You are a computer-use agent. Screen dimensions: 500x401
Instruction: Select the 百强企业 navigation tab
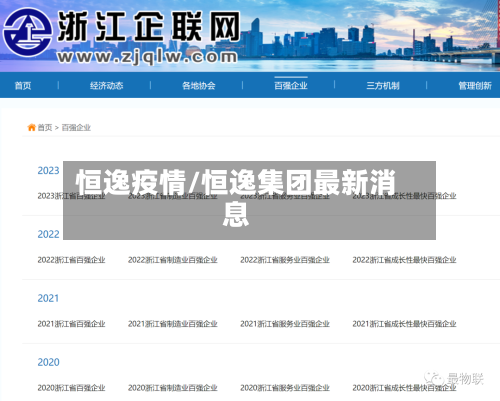pos(291,86)
